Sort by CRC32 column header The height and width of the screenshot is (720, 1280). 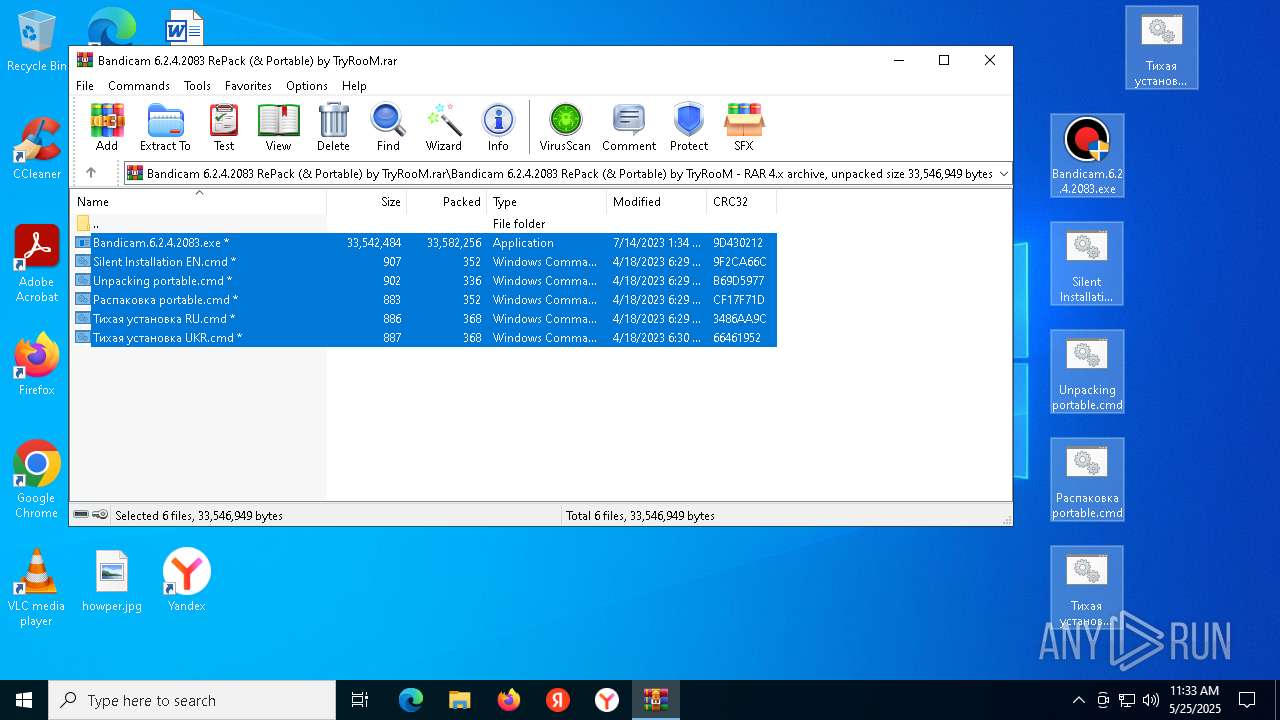[x=742, y=202]
